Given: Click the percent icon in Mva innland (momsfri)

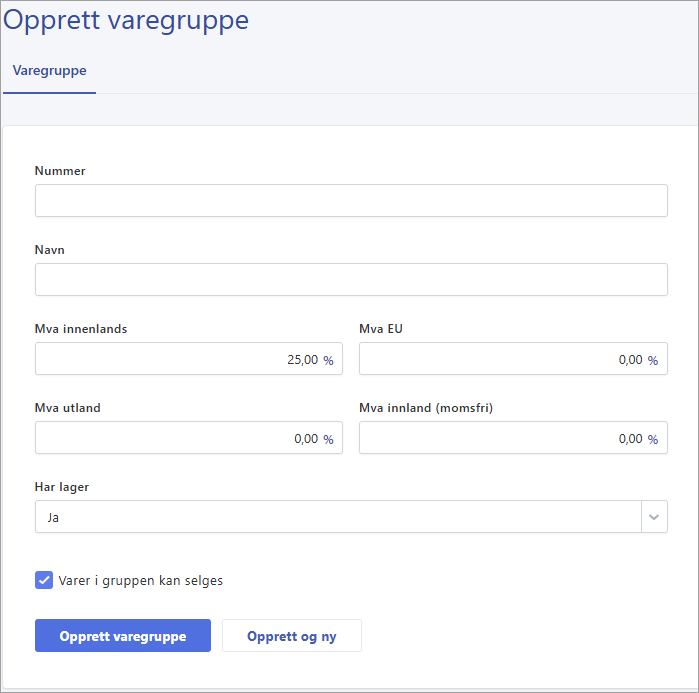Looking at the screenshot, I should pos(653,439).
